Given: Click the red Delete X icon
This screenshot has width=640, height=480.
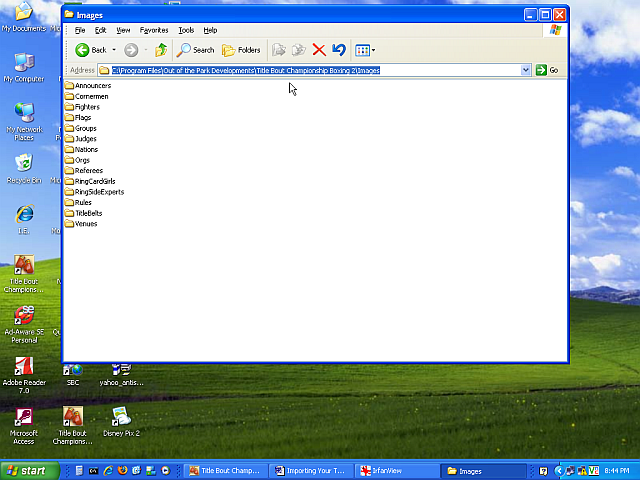Looking at the screenshot, I should pyautogui.click(x=319, y=50).
